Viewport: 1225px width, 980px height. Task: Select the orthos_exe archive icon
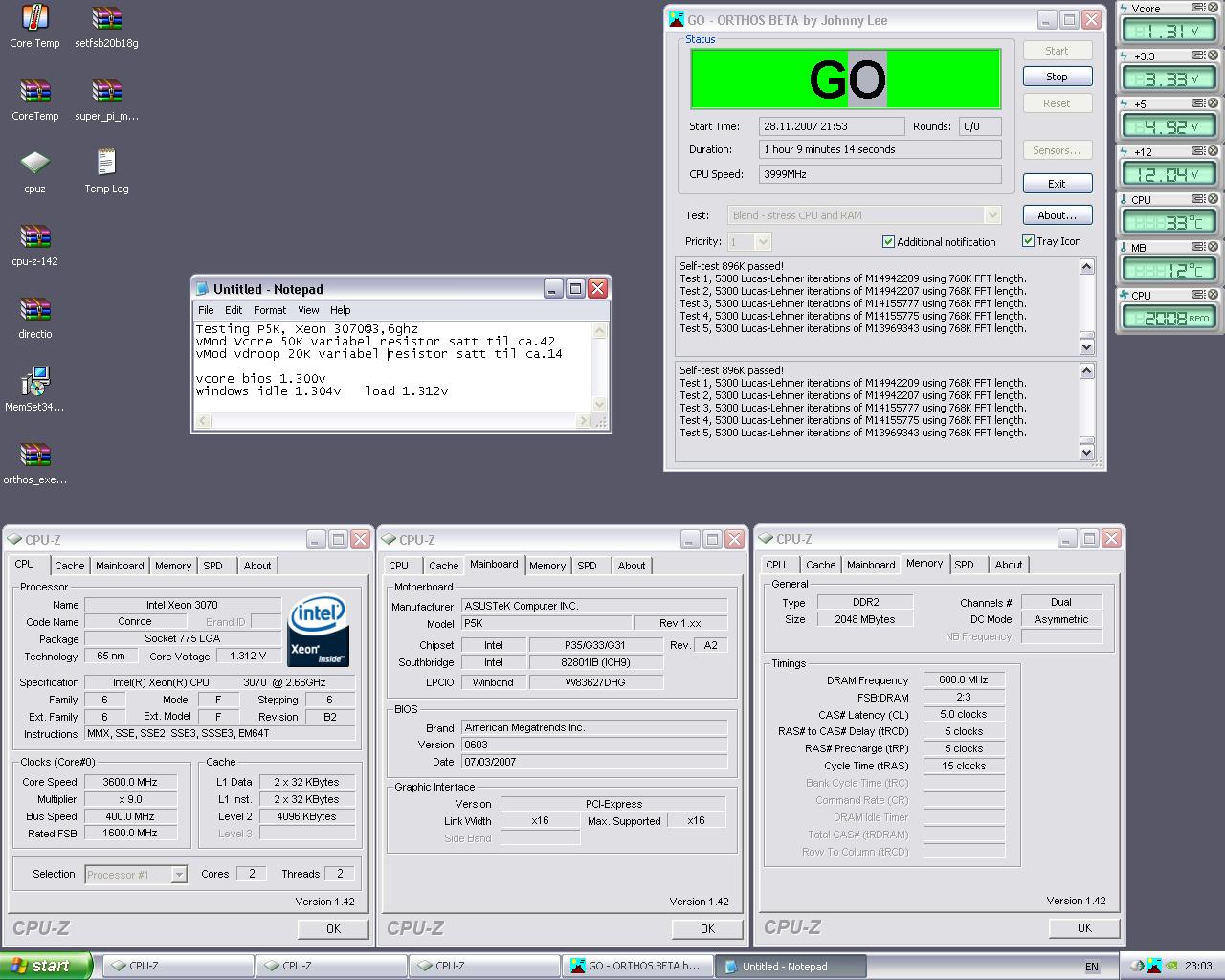pyautogui.click(x=34, y=463)
